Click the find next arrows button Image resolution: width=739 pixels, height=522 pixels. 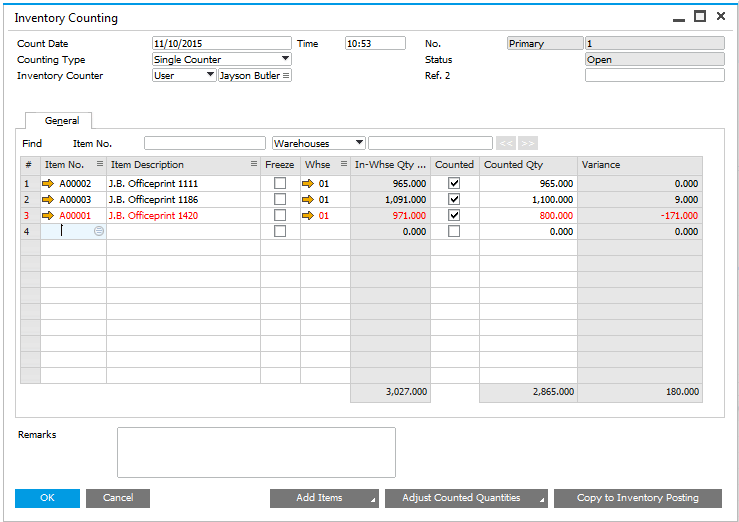click(528, 144)
